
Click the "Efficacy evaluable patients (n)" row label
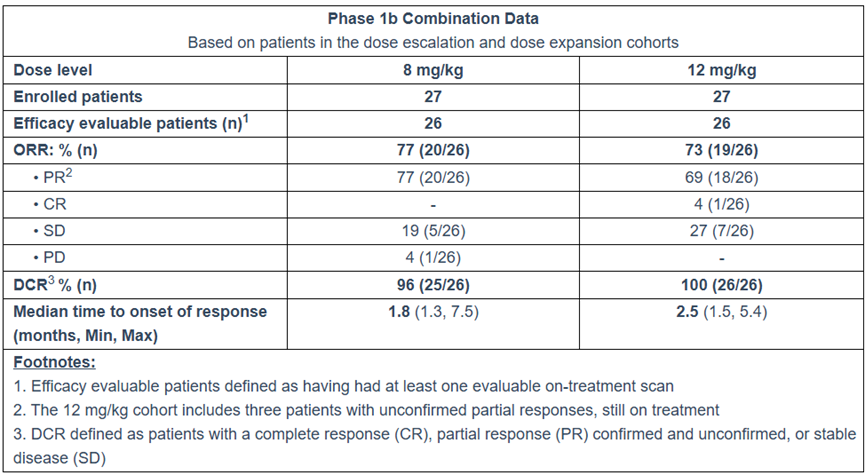click(125, 123)
